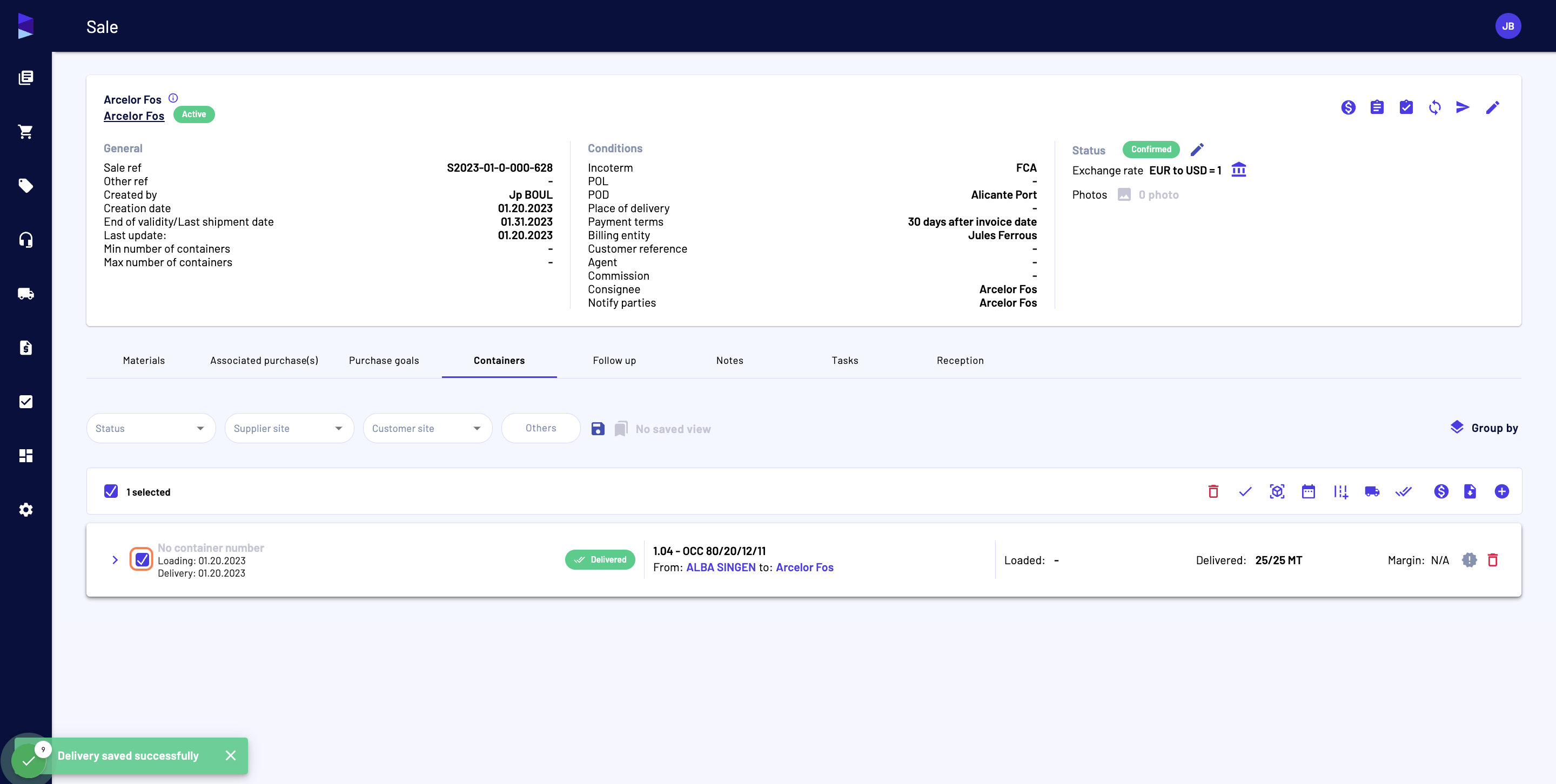This screenshot has width=1556, height=784.
Task: Delete selected containers with toolbar trash icon
Action: pos(1213,491)
